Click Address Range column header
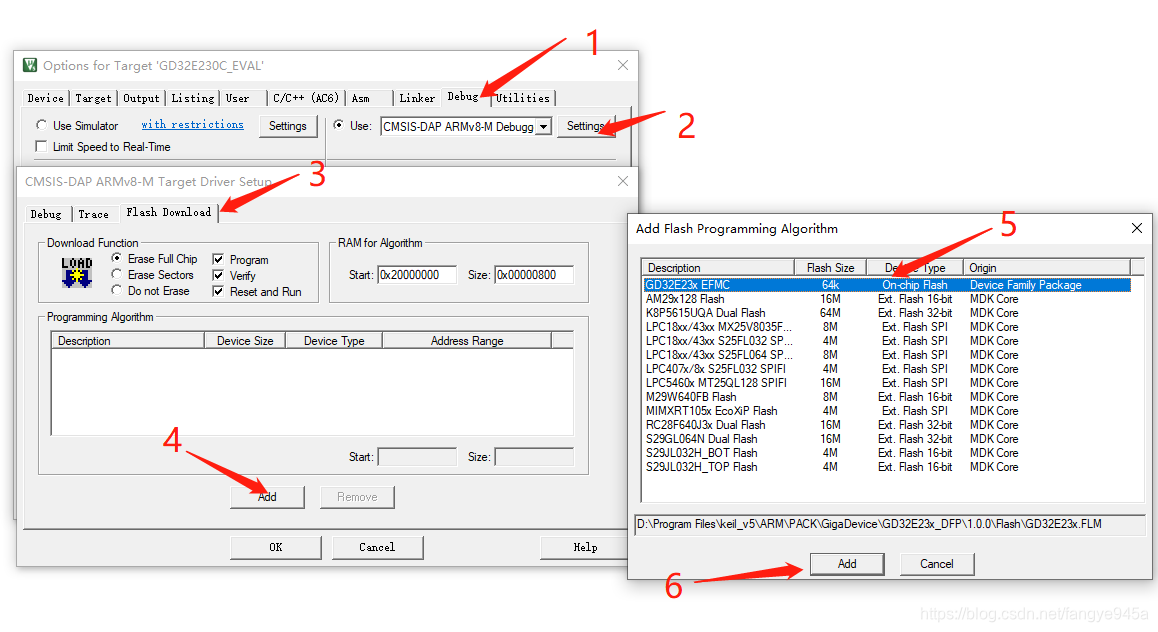The height and width of the screenshot is (632, 1158). (x=467, y=340)
